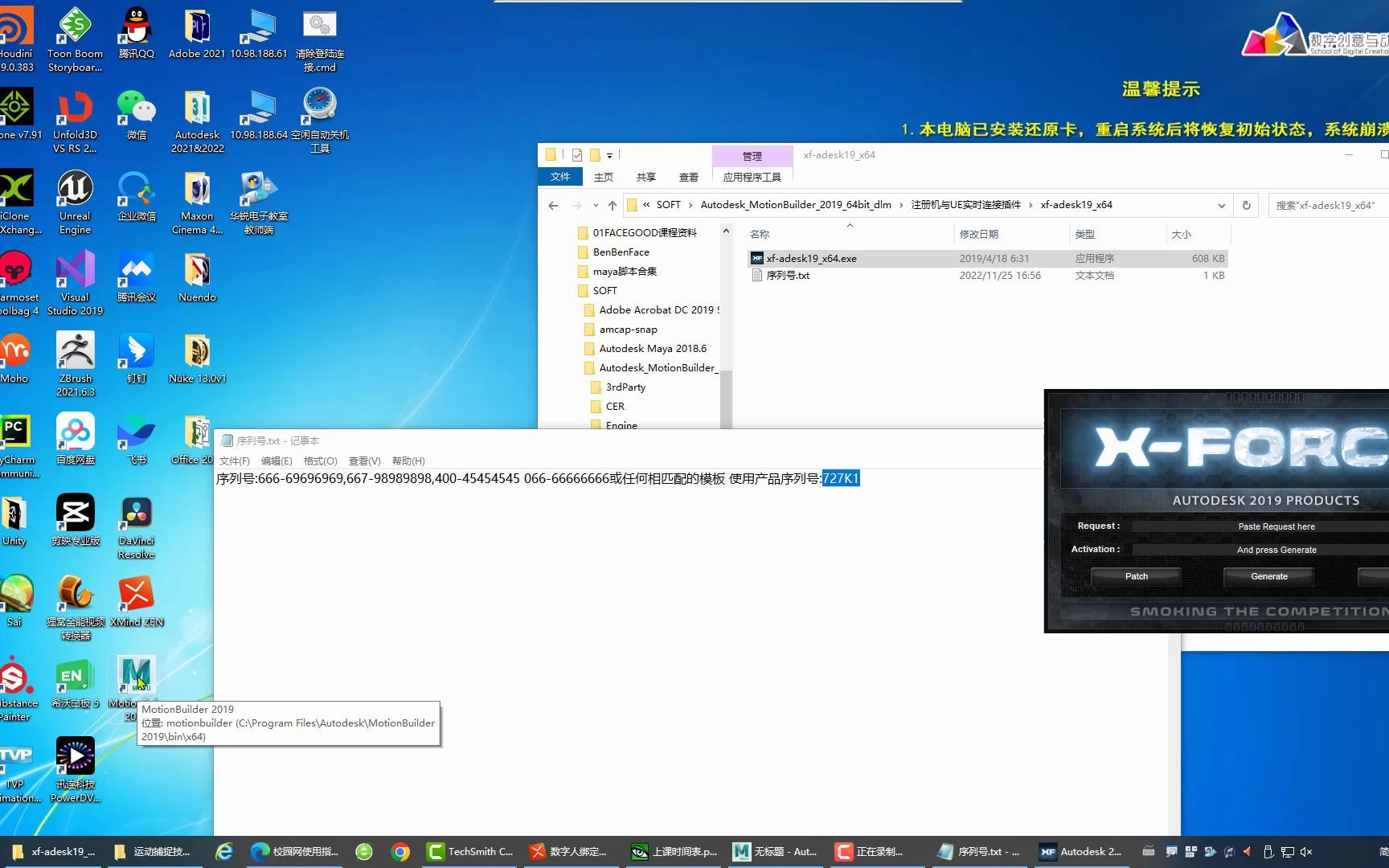Screen dimensions: 1389x868
Task: Open Notepad 文件(F) menu
Action: click(234, 461)
